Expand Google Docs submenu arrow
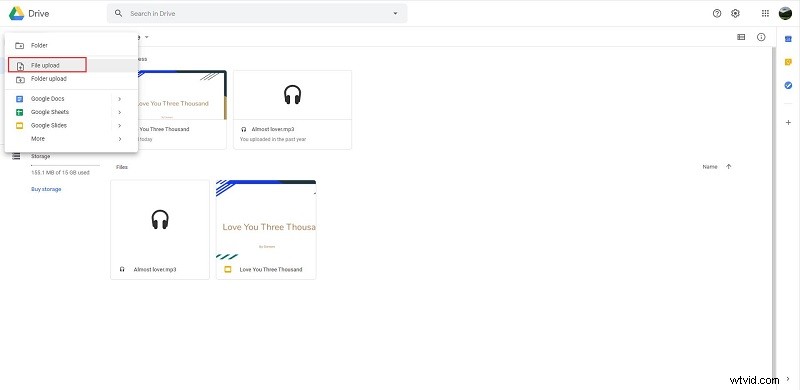Screen dimensions: 800x390 [x=119, y=99]
